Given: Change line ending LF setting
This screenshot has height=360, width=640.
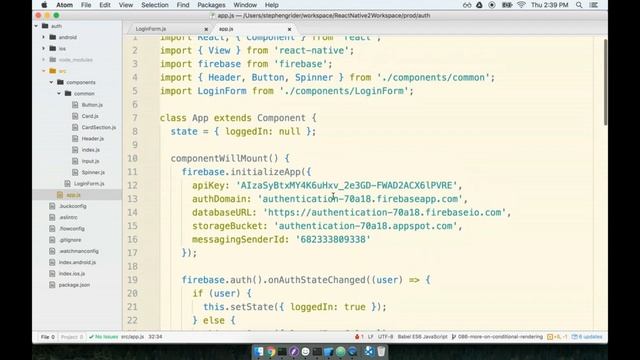Looking at the screenshot, I should (x=371, y=337).
